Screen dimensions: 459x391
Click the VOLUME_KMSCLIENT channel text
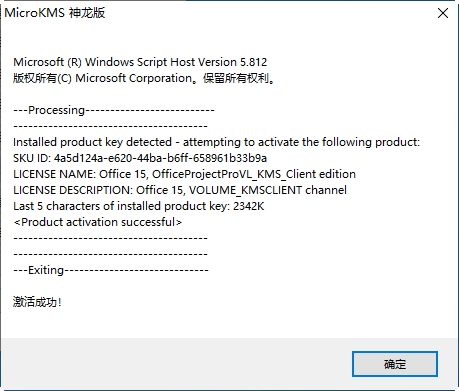(268, 190)
